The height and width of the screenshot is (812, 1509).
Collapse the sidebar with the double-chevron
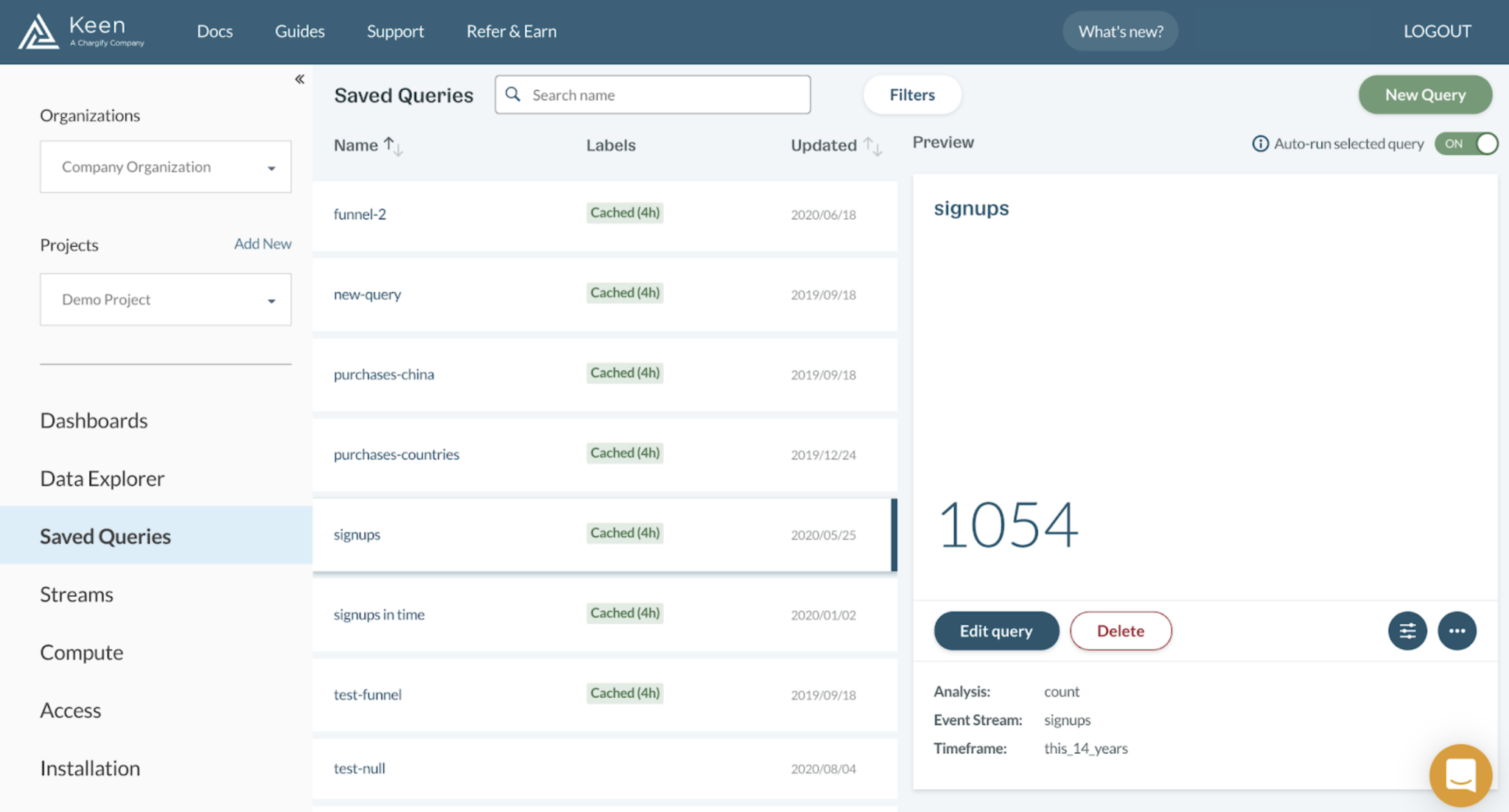point(299,77)
